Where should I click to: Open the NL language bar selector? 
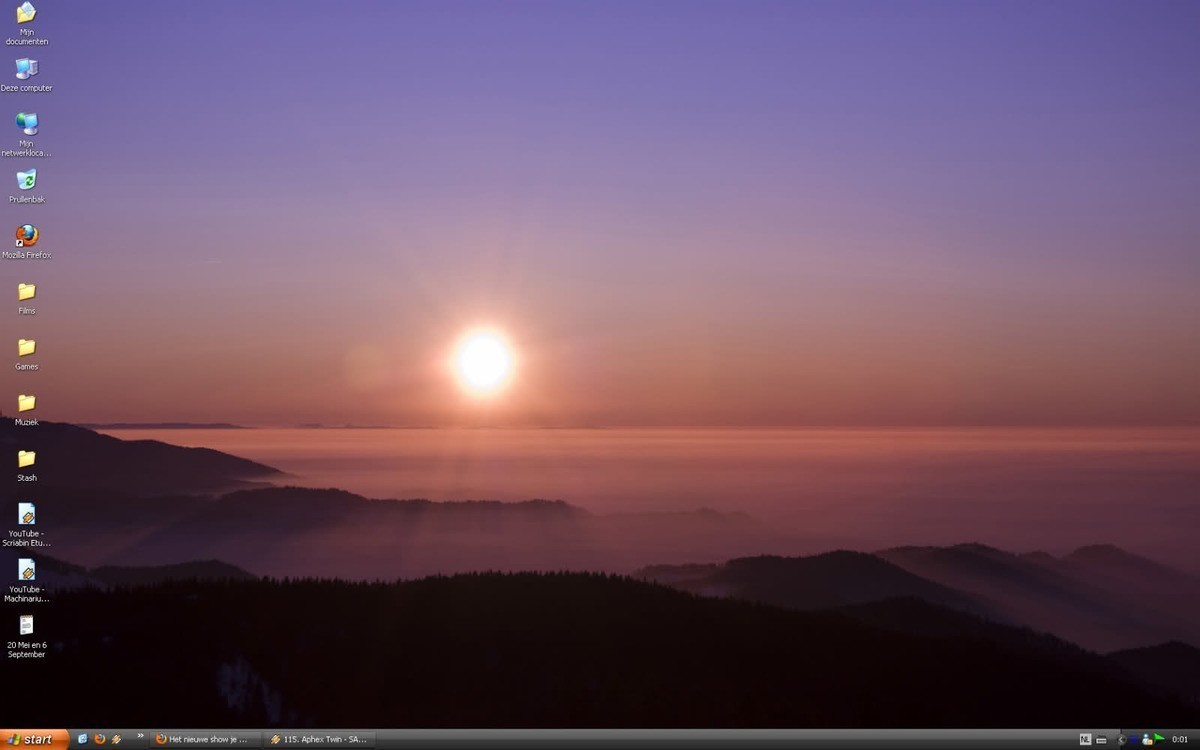pyautogui.click(x=1085, y=739)
